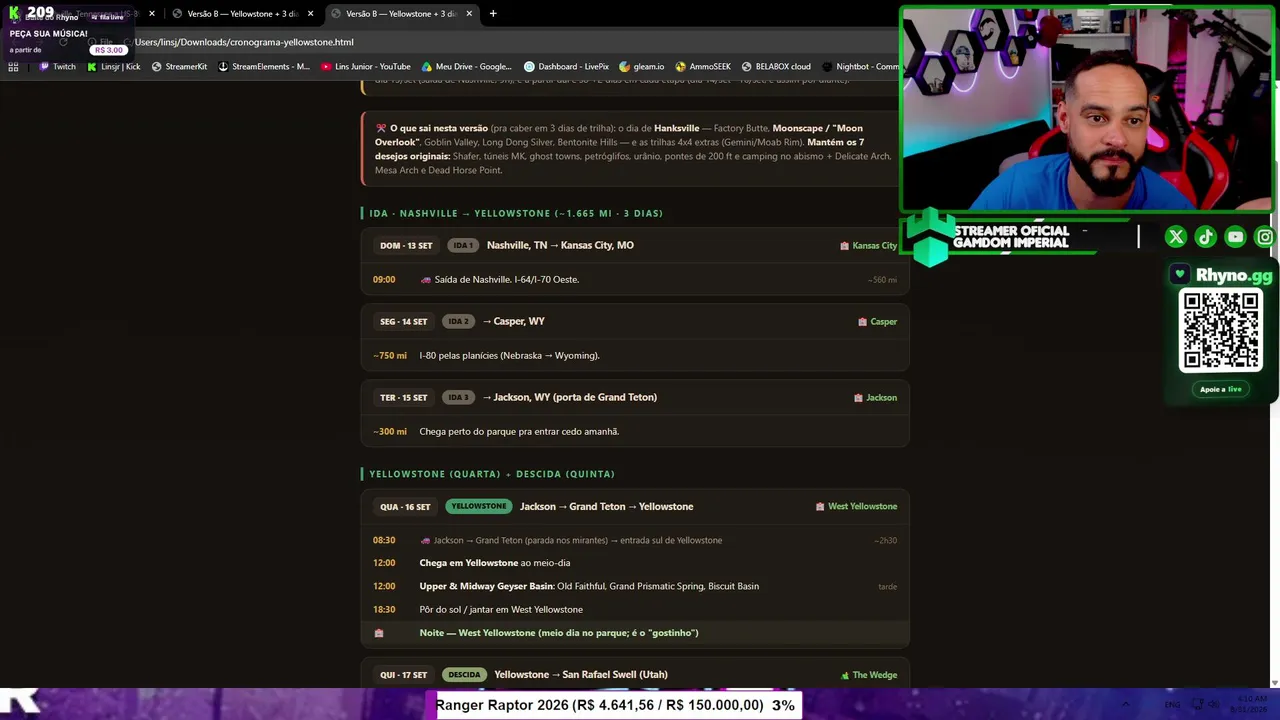
Task: Switch to the second Versão B — Yellowstone tab
Action: [242, 14]
